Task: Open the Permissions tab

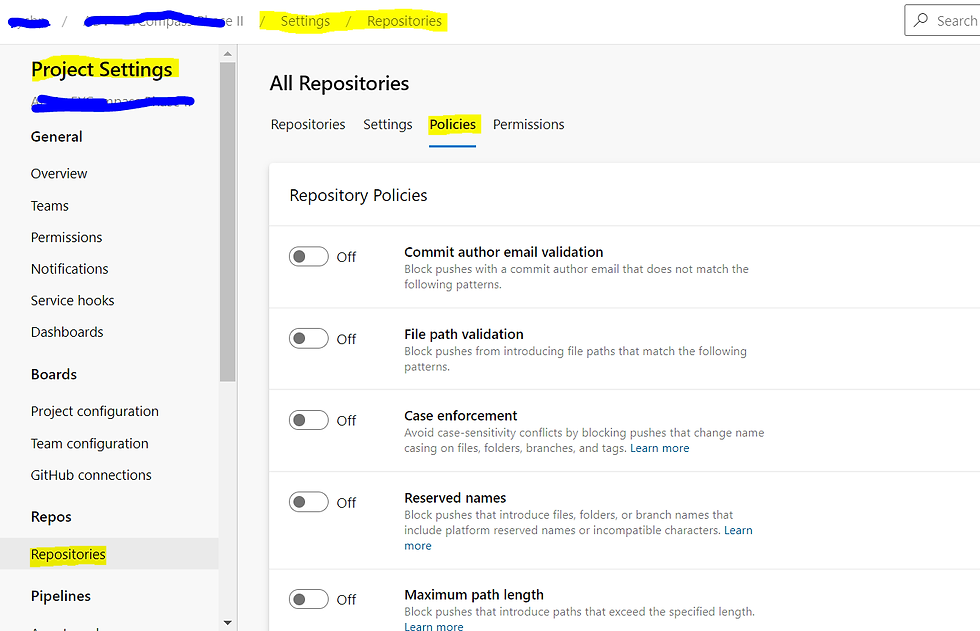Action: tap(528, 124)
